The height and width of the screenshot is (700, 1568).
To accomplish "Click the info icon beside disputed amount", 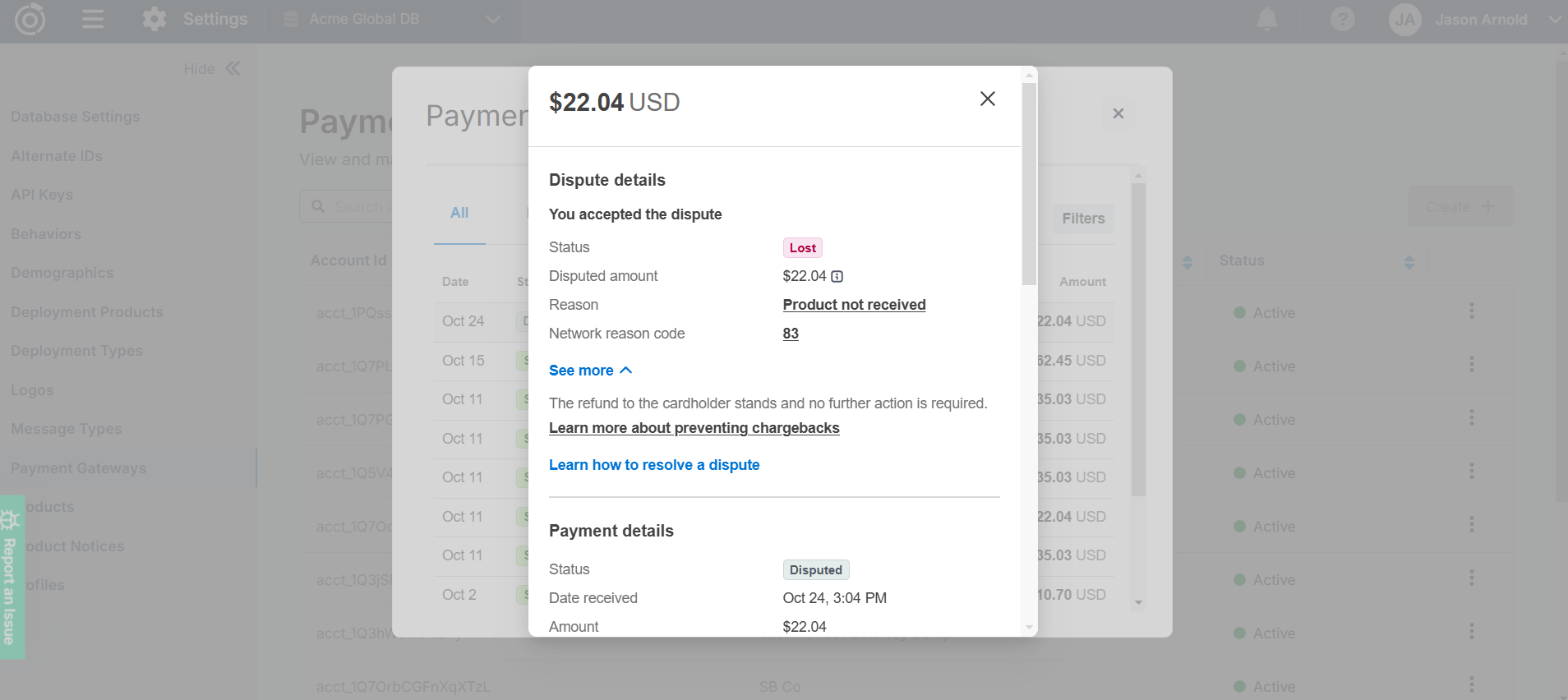I will (x=837, y=277).
